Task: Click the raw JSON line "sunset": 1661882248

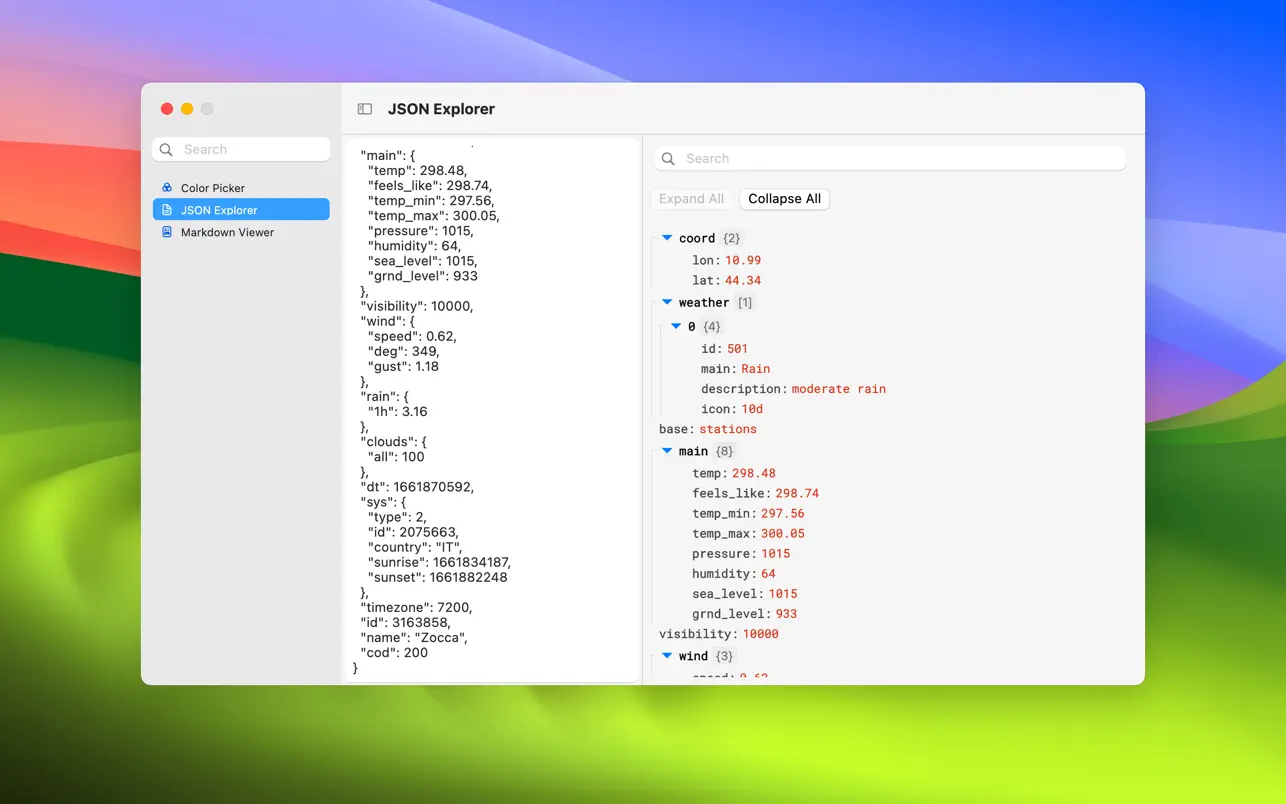Action: [x=438, y=577]
